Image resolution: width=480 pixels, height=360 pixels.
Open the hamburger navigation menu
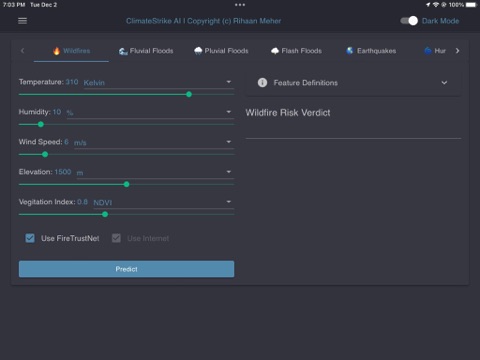coord(22,21)
